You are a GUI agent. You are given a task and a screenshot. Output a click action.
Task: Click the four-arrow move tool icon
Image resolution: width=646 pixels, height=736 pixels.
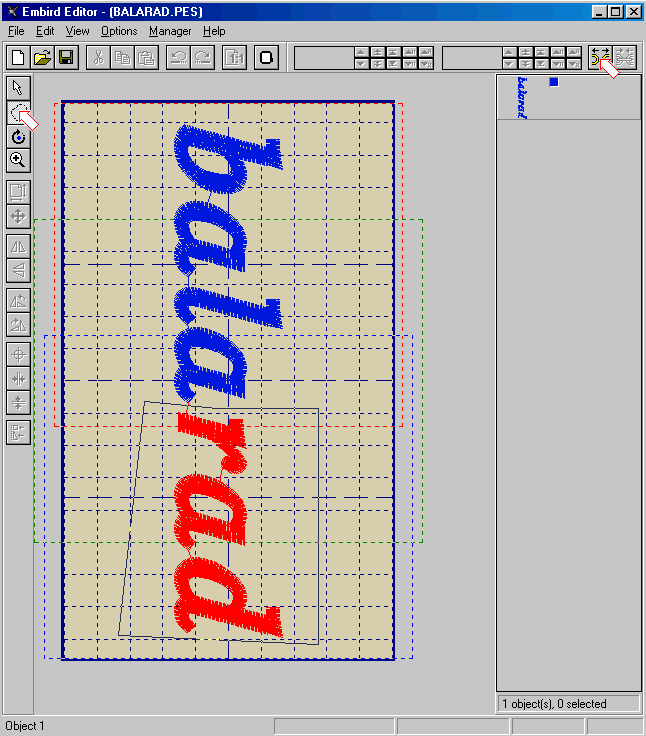point(18,216)
